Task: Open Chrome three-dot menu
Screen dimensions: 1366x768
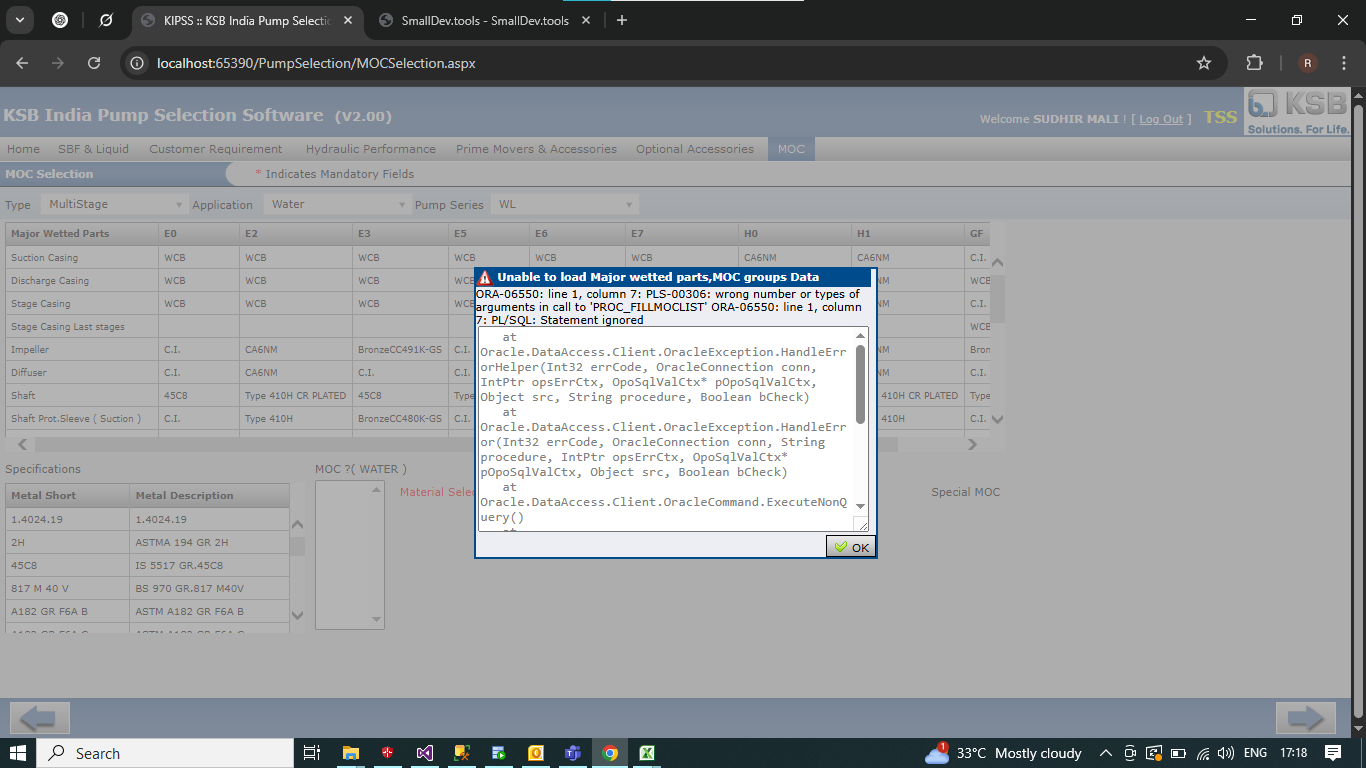Action: (x=1344, y=63)
